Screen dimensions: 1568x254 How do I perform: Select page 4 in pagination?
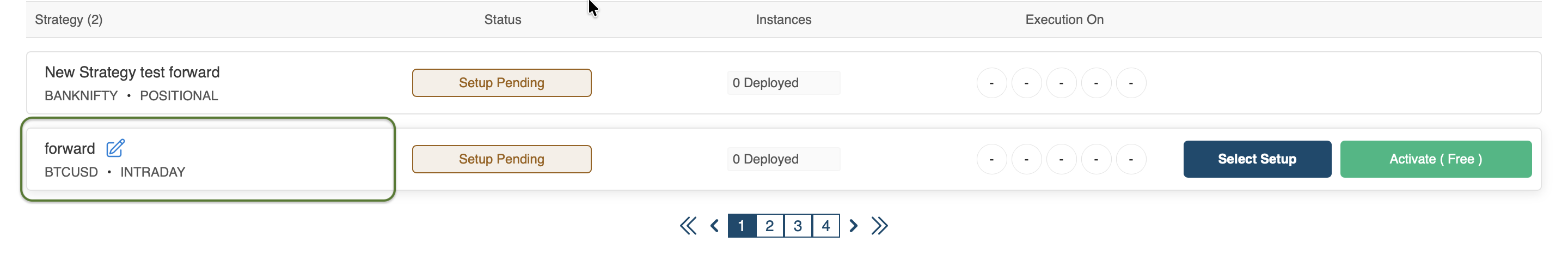click(x=825, y=226)
